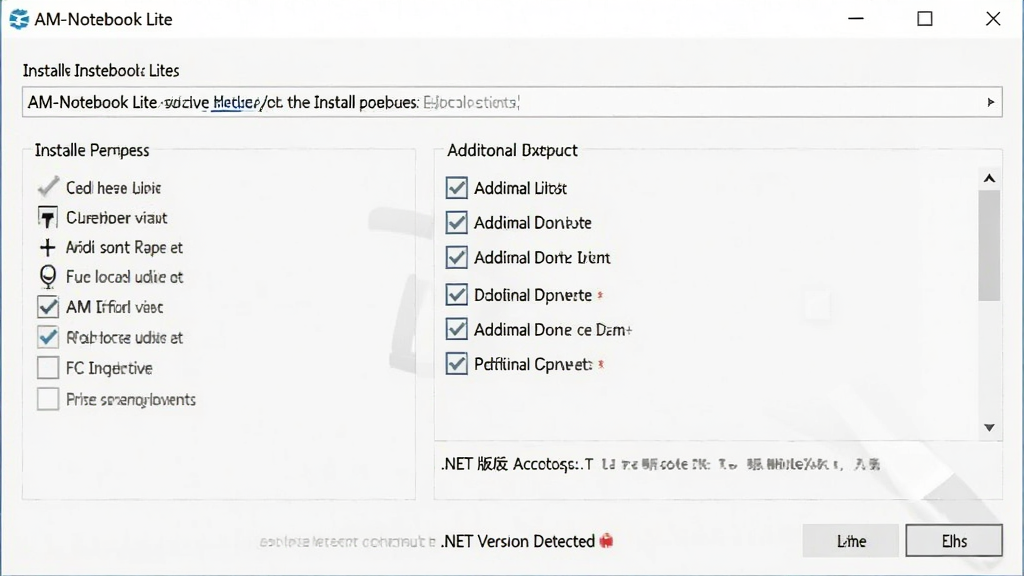Image resolution: width=1024 pixels, height=576 pixels.
Task: Click the AM-Notebook Lite app icon
Action: [19, 19]
